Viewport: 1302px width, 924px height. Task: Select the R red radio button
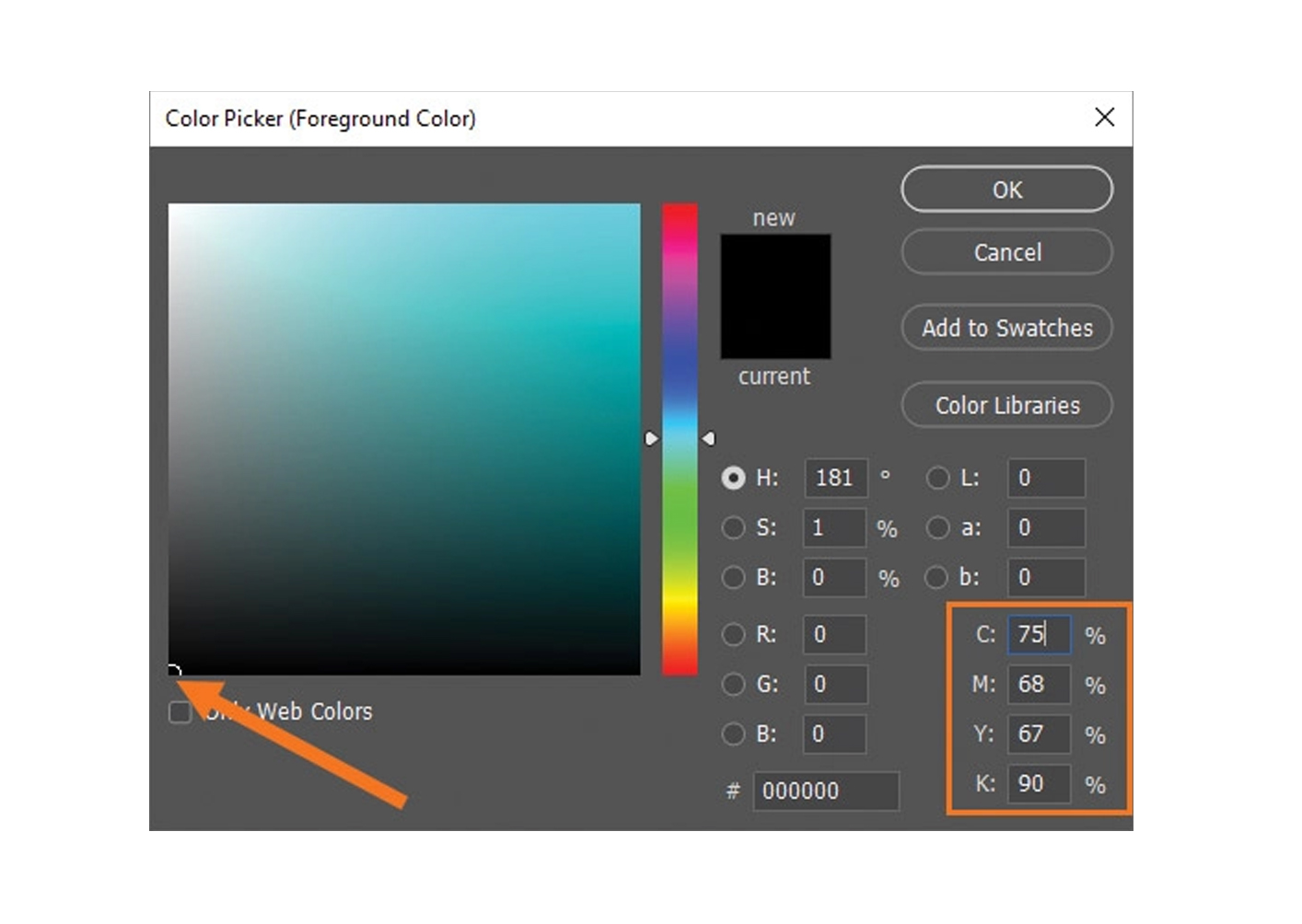point(733,634)
